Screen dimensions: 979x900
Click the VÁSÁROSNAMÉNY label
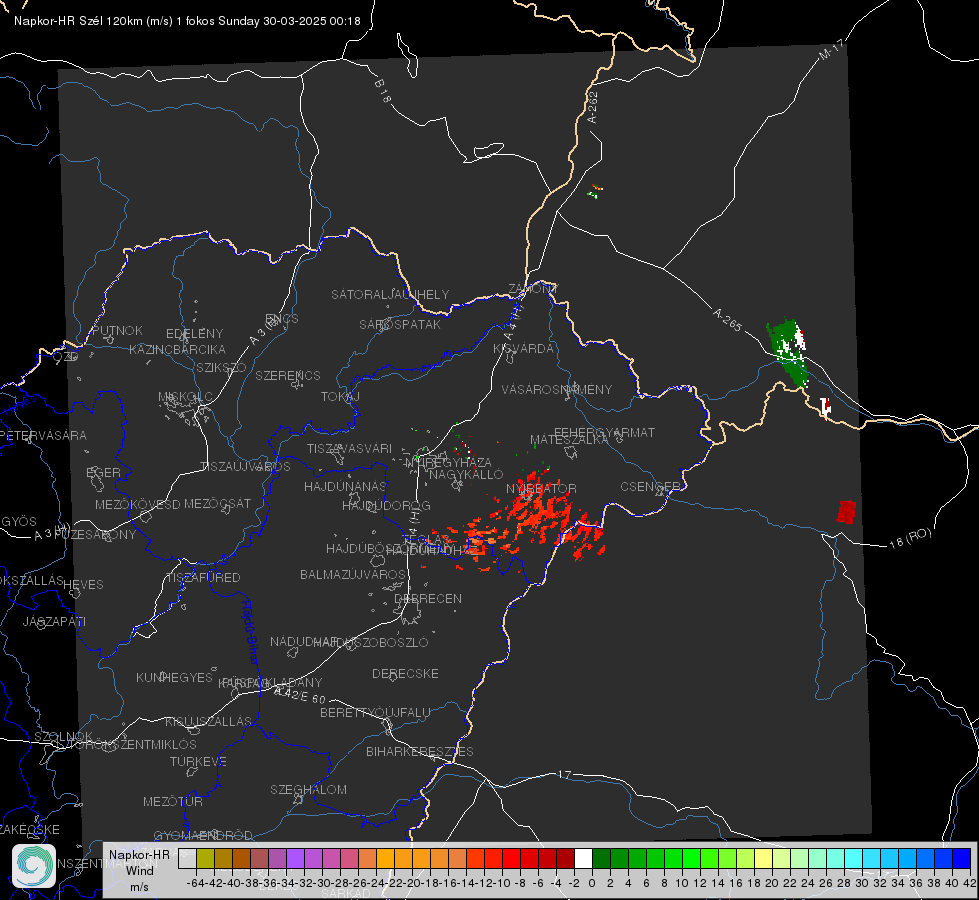tap(557, 389)
